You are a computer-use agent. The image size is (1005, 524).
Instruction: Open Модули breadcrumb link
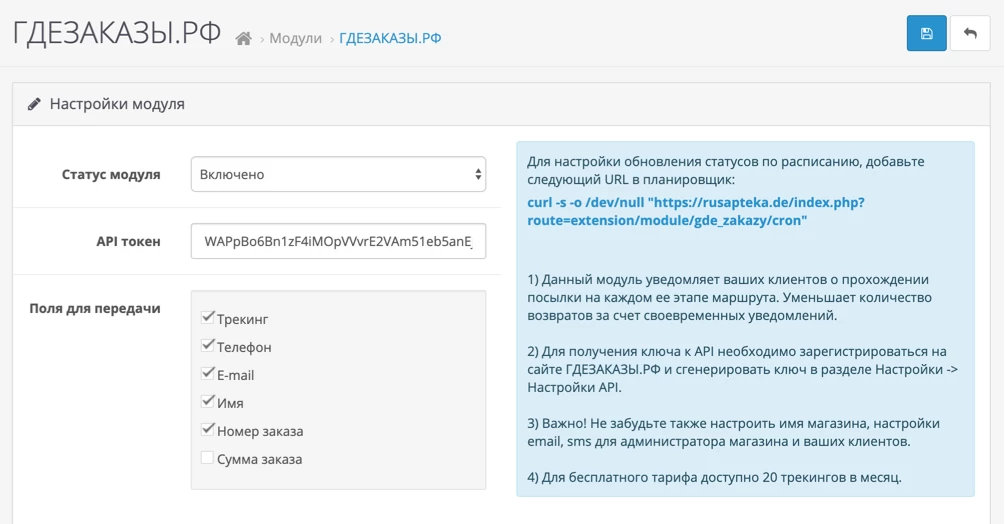[x=295, y=38]
